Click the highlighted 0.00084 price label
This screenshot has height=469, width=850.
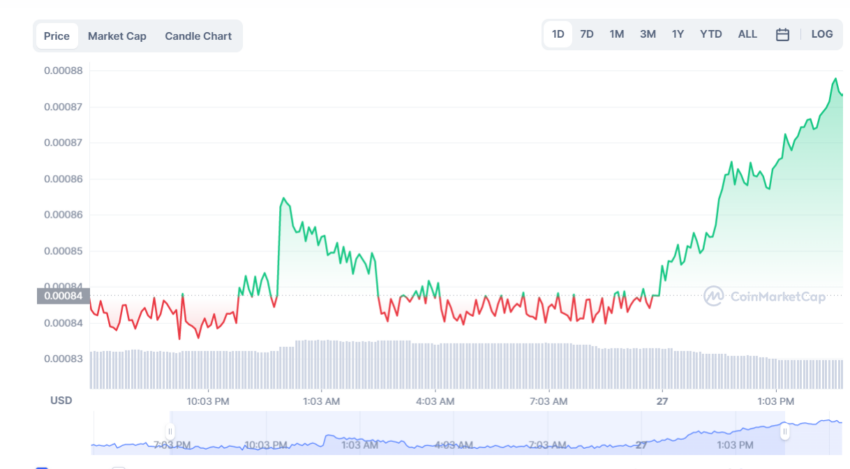63,295
